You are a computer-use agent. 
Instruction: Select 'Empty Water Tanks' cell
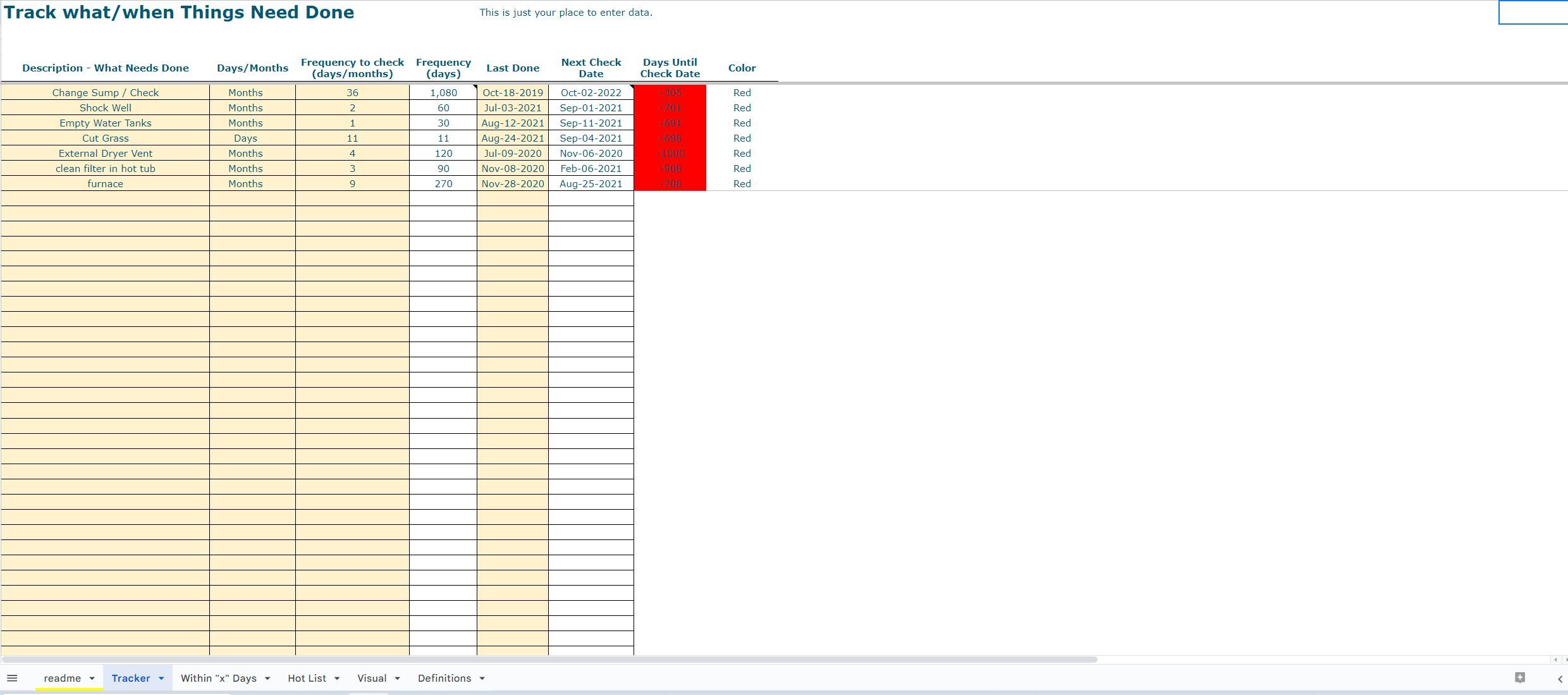pyautogui.click(x=105, y=123)
